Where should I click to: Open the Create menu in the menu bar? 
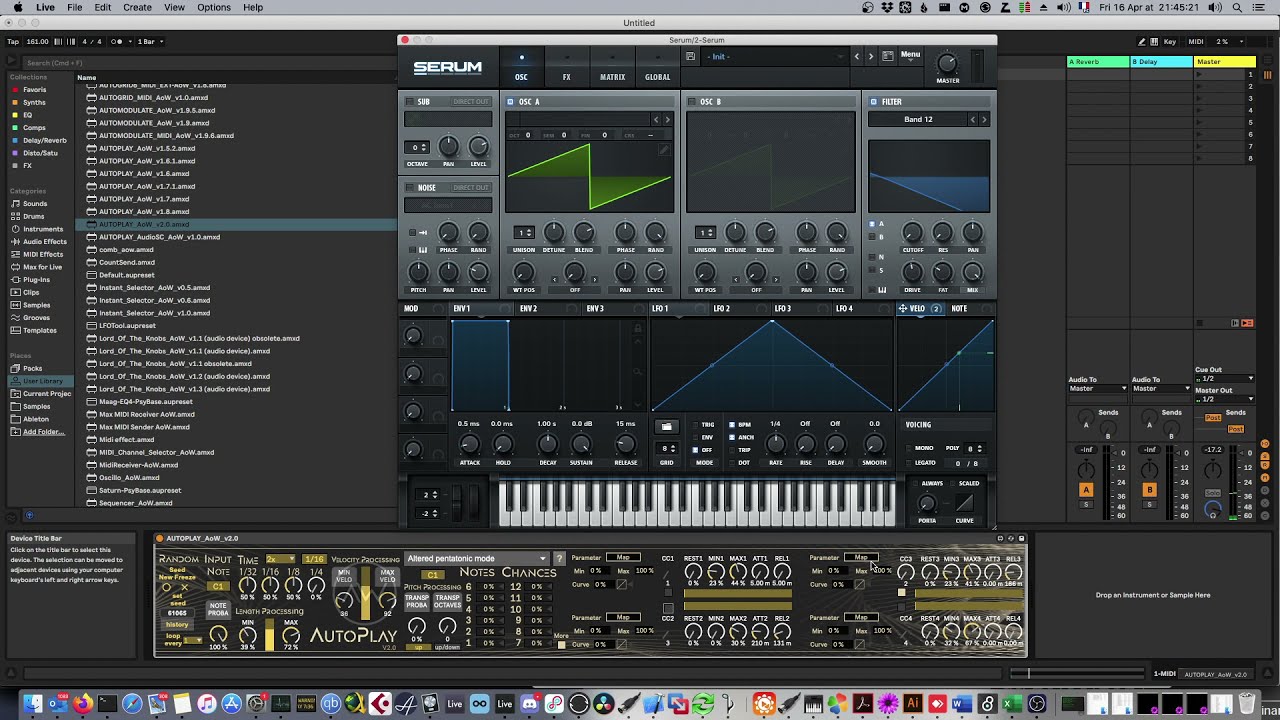click(x=137, y=7)
